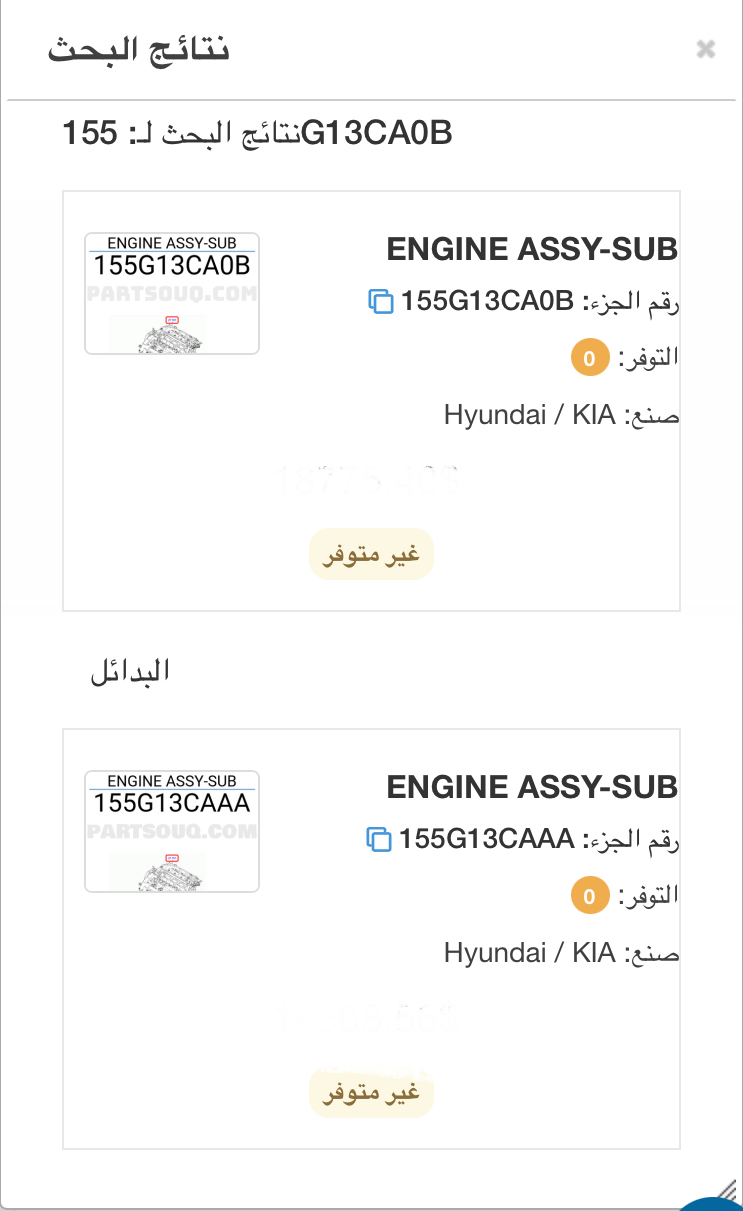This screenshot has height=1211, width=743.
Task: Click availability badge of 155G13CA0B
Action: [x=590, y=358]
